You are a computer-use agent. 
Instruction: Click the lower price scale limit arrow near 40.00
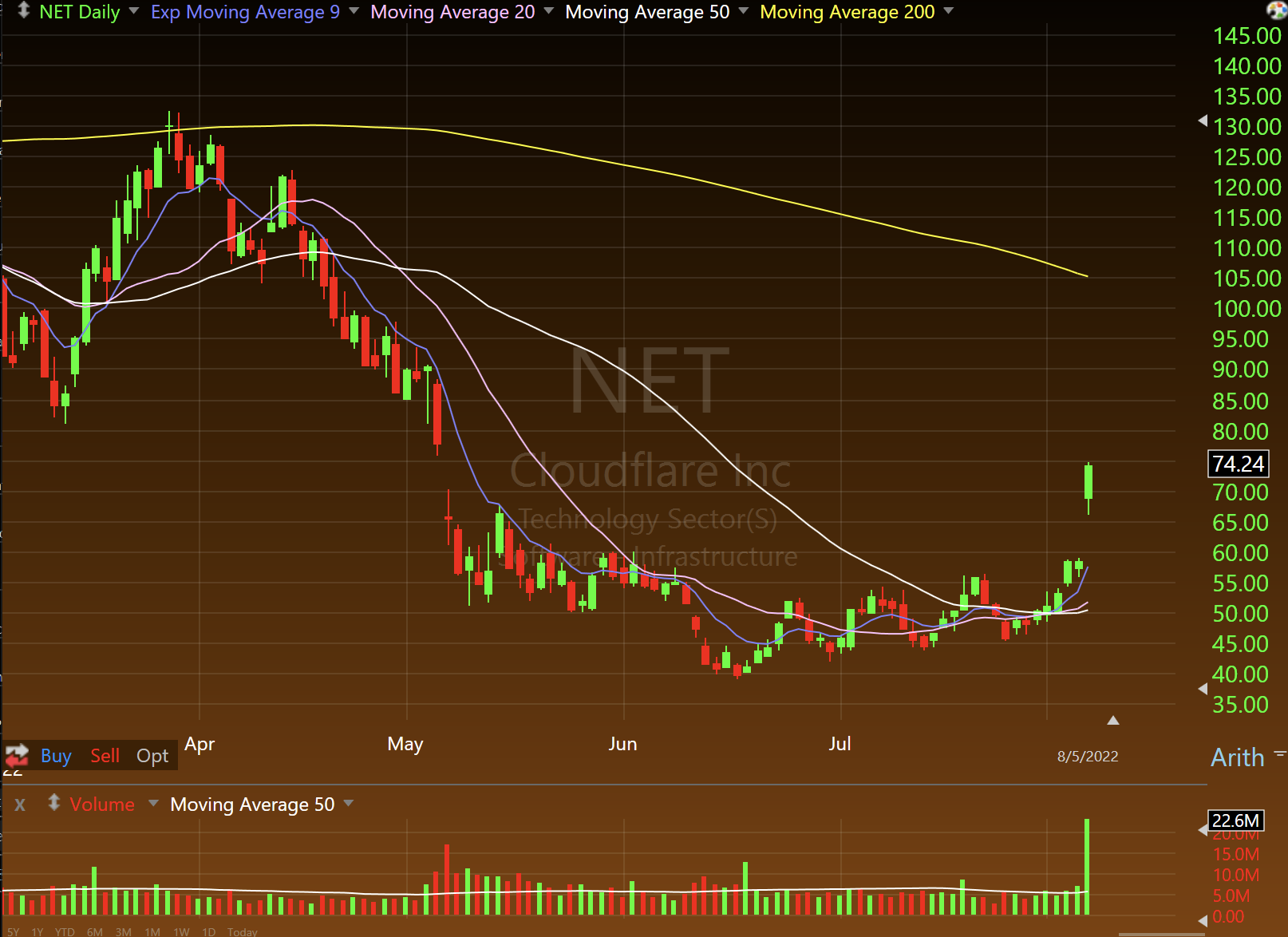pyautogui.click(x=1203, y=688)
